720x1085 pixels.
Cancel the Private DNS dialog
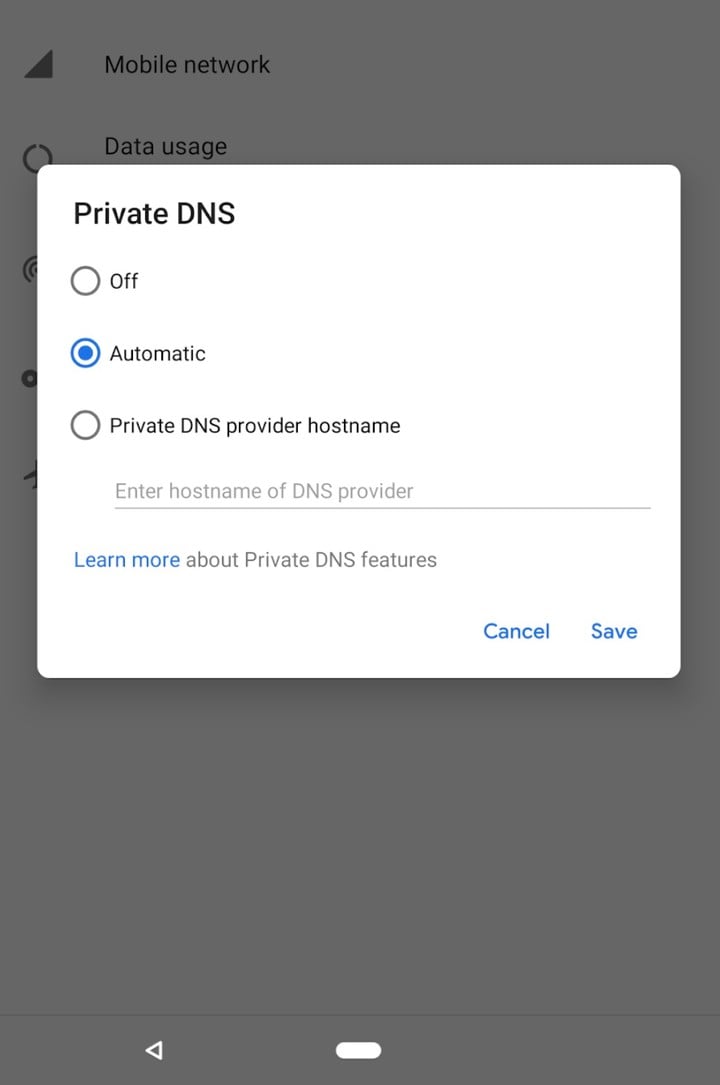516,631
